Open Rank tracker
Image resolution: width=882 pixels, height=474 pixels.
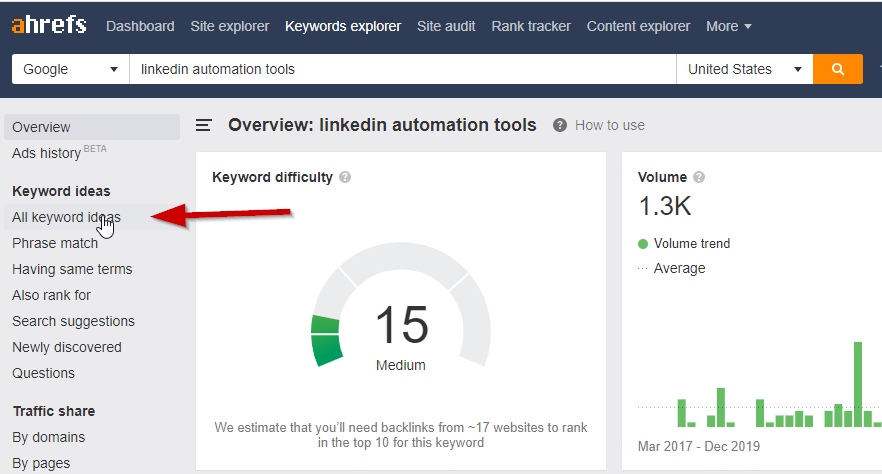click(531, 26)
